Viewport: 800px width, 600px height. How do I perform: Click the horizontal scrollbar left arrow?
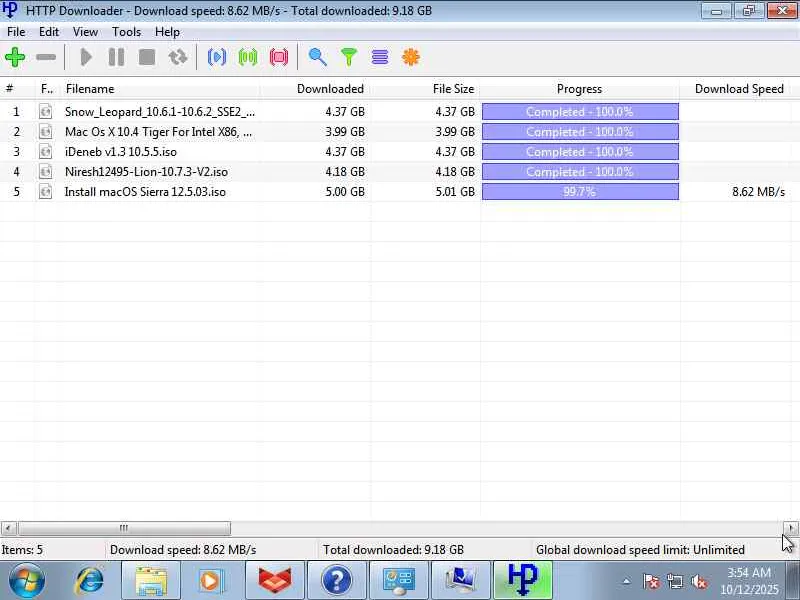pos(9,528)
